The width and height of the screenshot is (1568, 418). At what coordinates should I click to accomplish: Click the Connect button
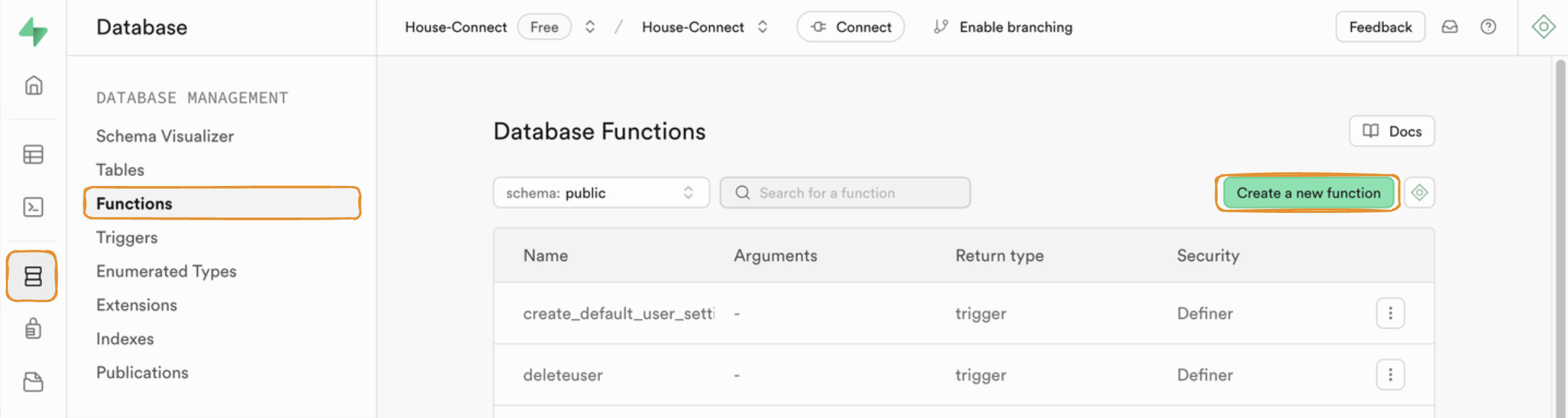click(x=850, y=27)
